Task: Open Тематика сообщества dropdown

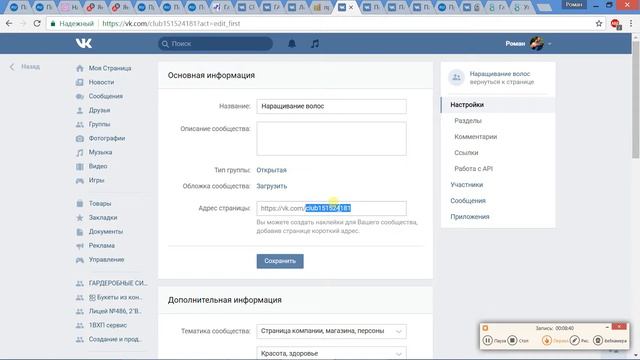Action: point(331,331)
